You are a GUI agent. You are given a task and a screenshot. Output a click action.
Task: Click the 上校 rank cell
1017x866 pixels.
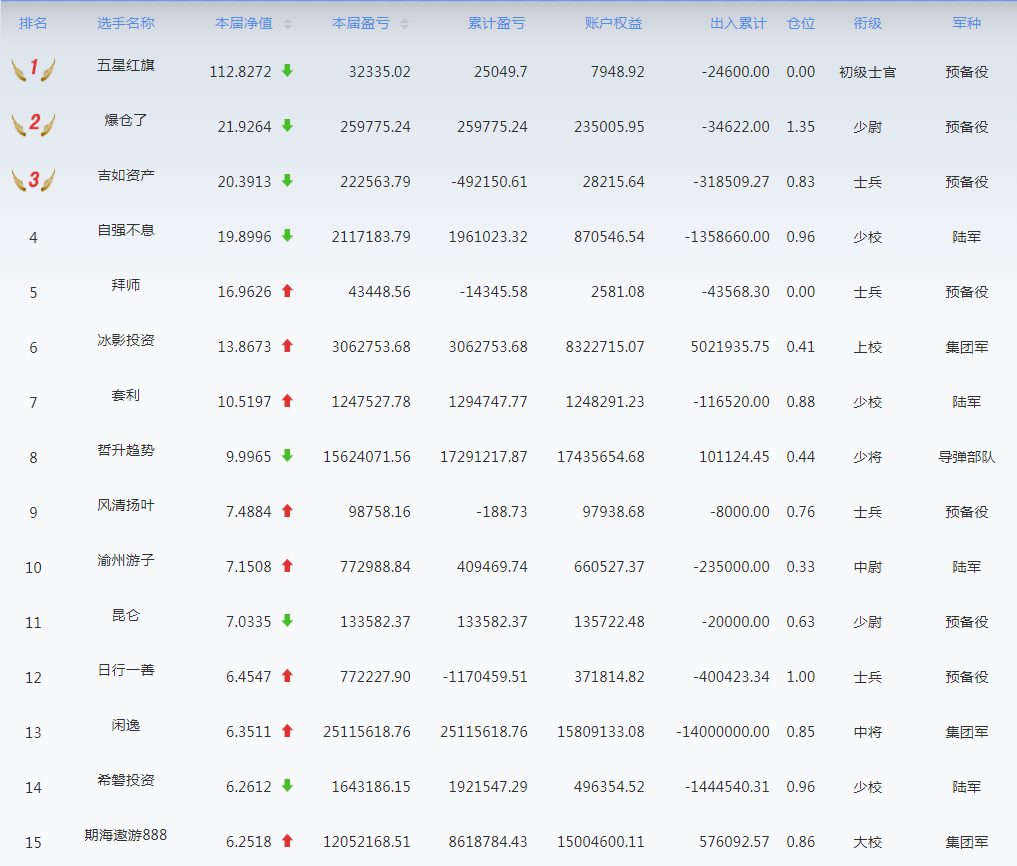pyautogui.click(x=867, y=347)
